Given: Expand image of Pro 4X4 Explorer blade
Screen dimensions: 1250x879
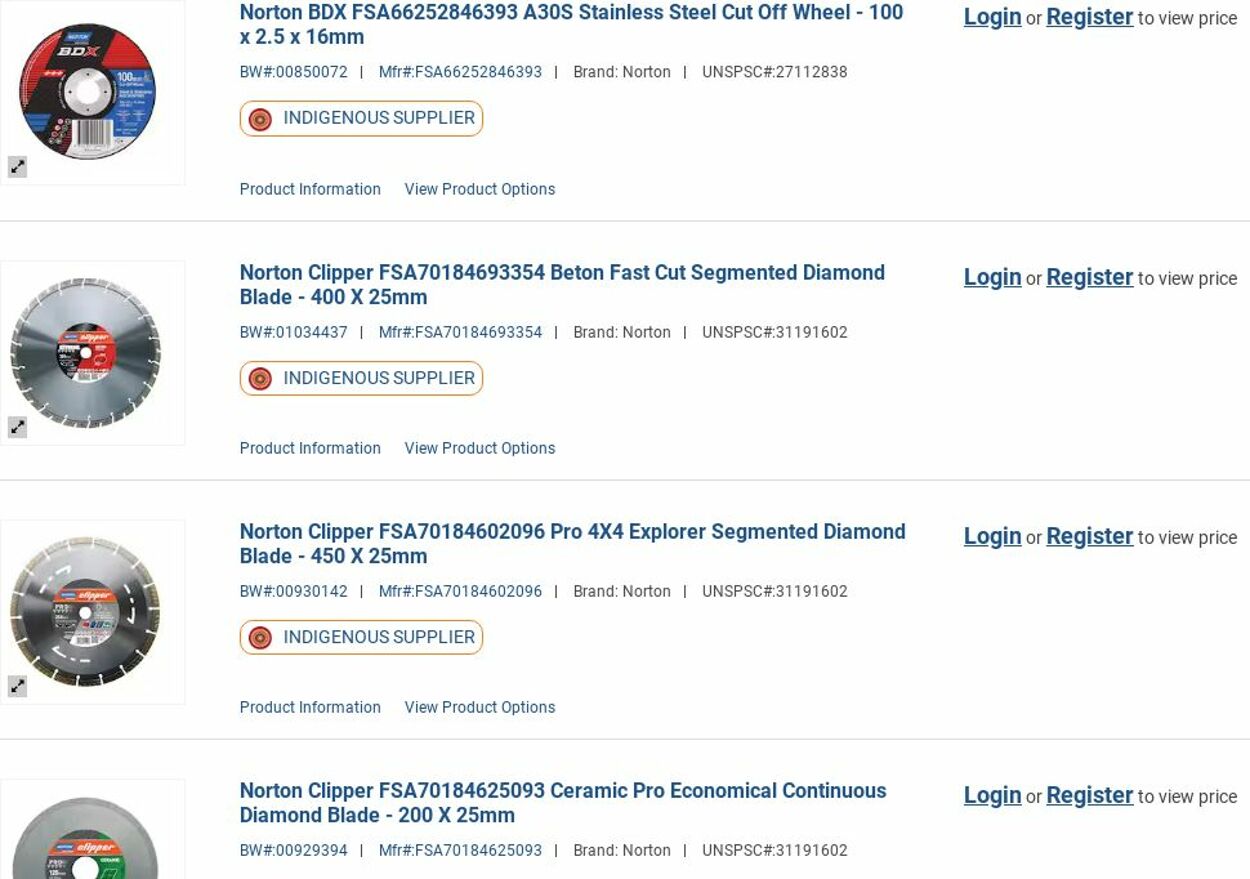Looking at the screenshot, I should (18, 687).
